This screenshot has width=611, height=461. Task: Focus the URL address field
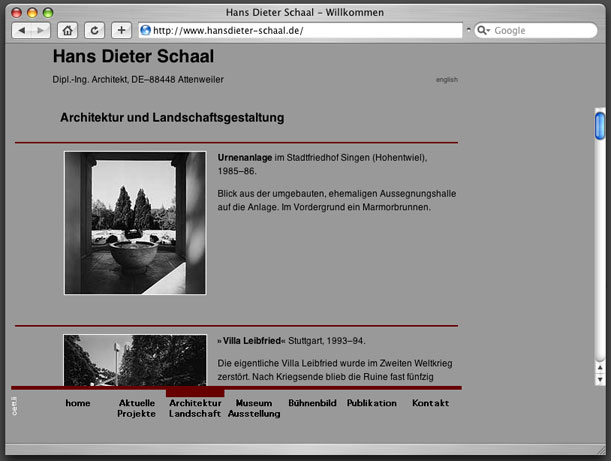(x=300, y=30)
